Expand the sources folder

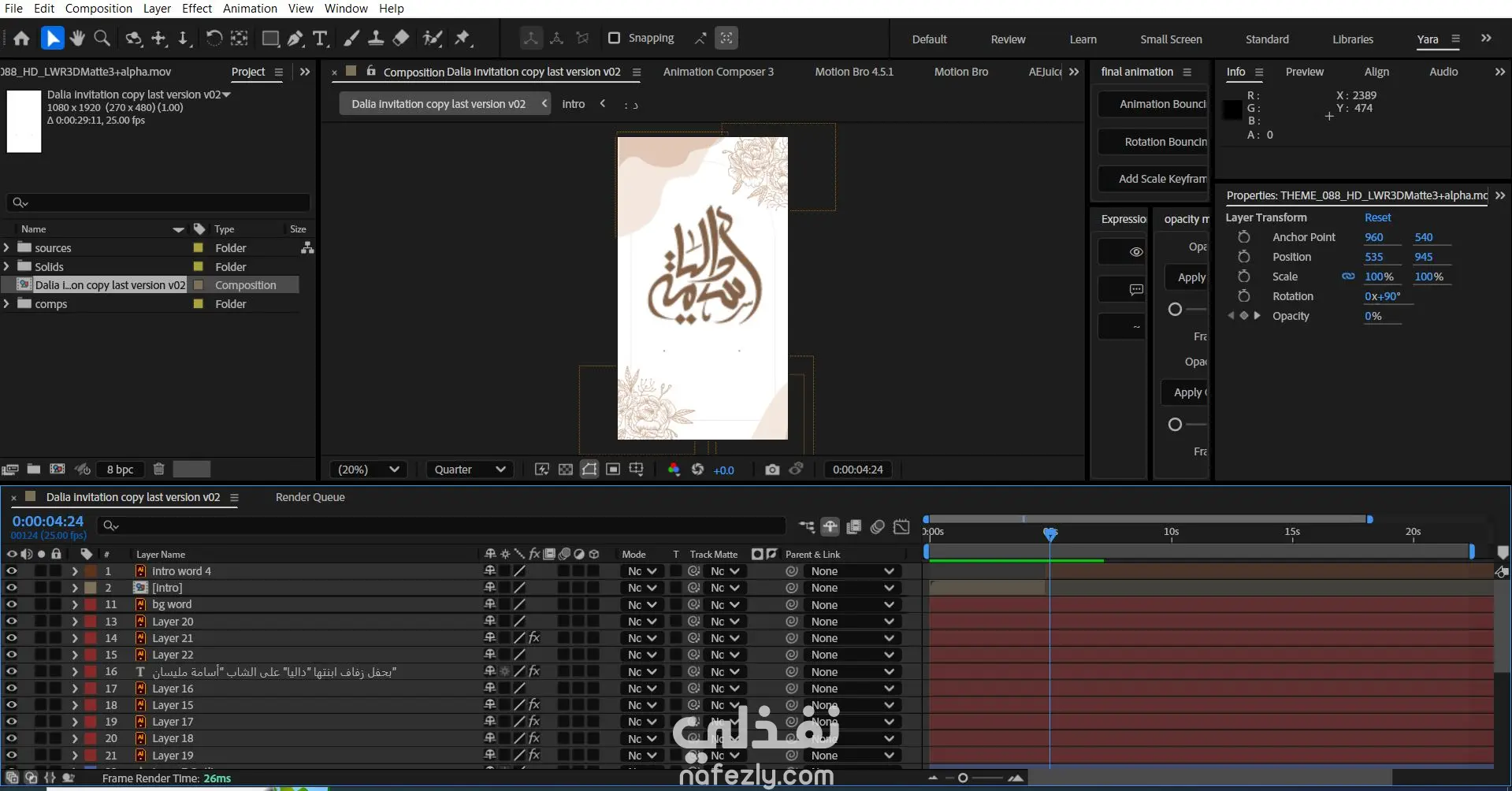[x=7, y=247]
